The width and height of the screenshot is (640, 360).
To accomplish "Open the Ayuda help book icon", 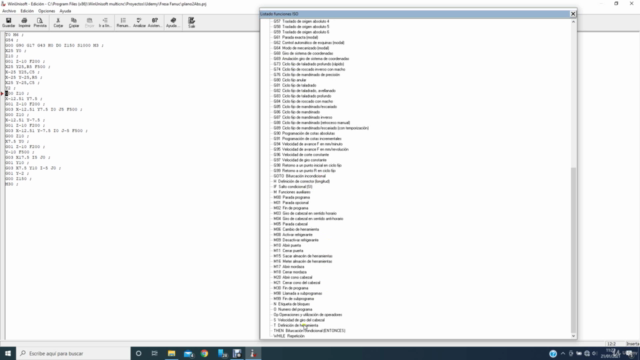I will (173, 22).
